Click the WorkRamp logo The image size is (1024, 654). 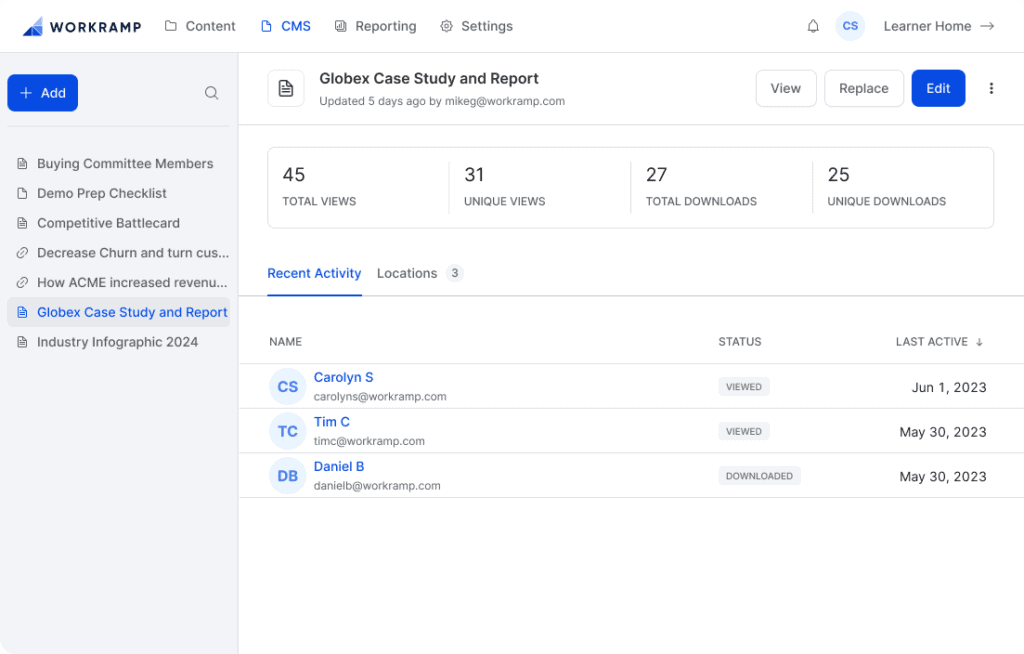82,26
